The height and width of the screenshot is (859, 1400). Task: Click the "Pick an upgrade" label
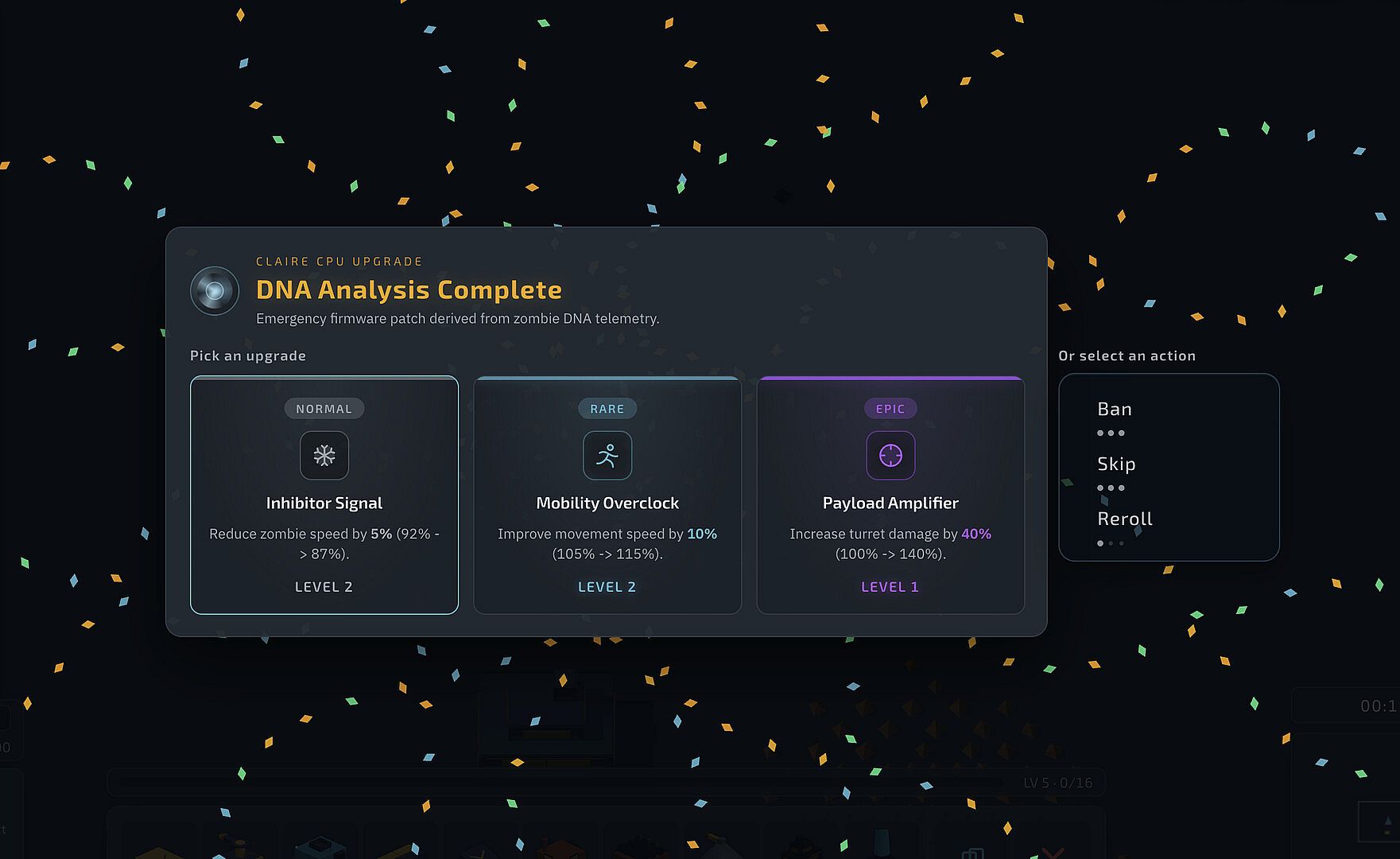coord(248,356)
